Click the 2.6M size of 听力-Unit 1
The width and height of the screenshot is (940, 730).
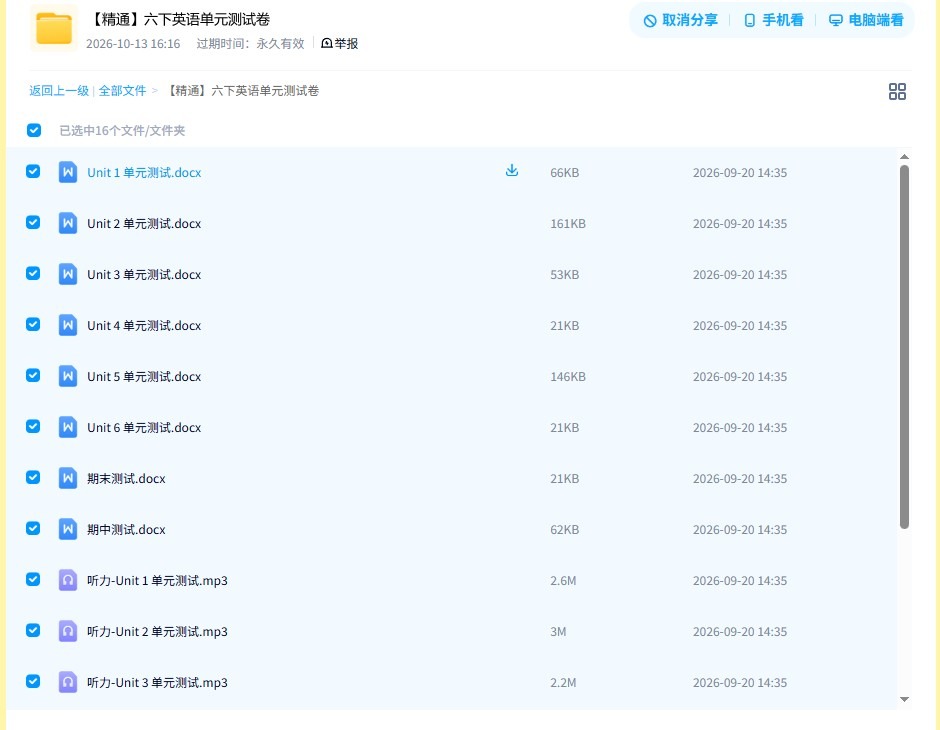coord(563,581)
